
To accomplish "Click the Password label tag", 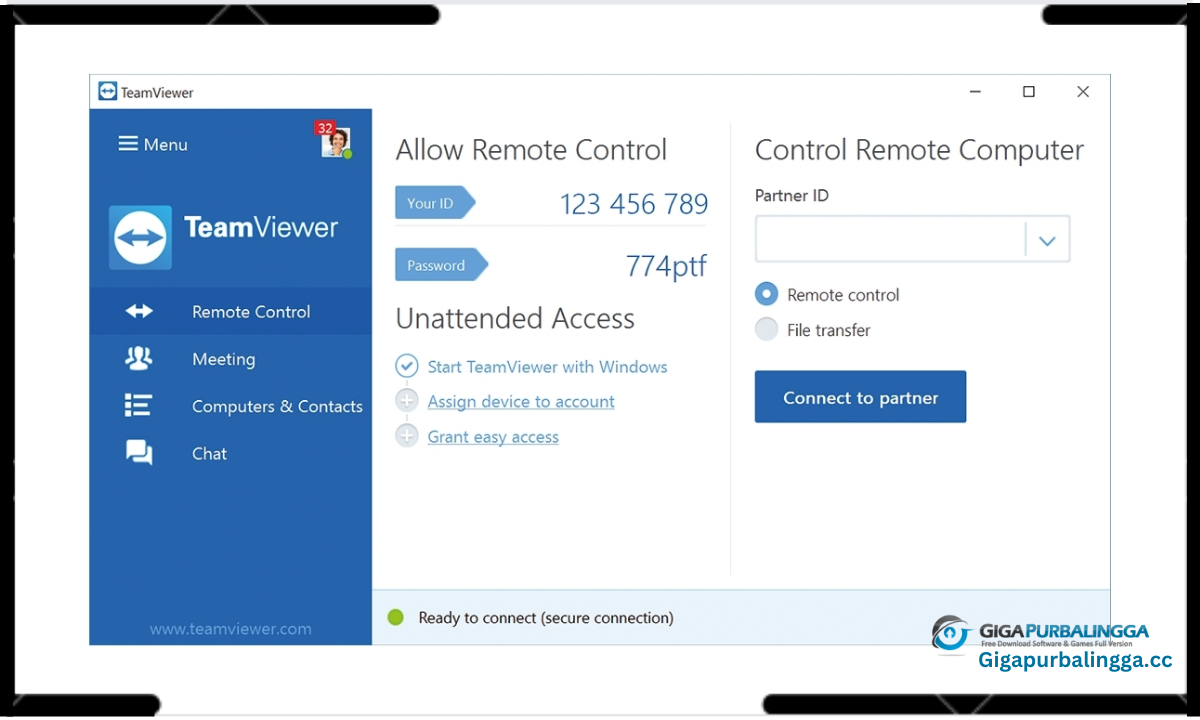I will point(440,265).
